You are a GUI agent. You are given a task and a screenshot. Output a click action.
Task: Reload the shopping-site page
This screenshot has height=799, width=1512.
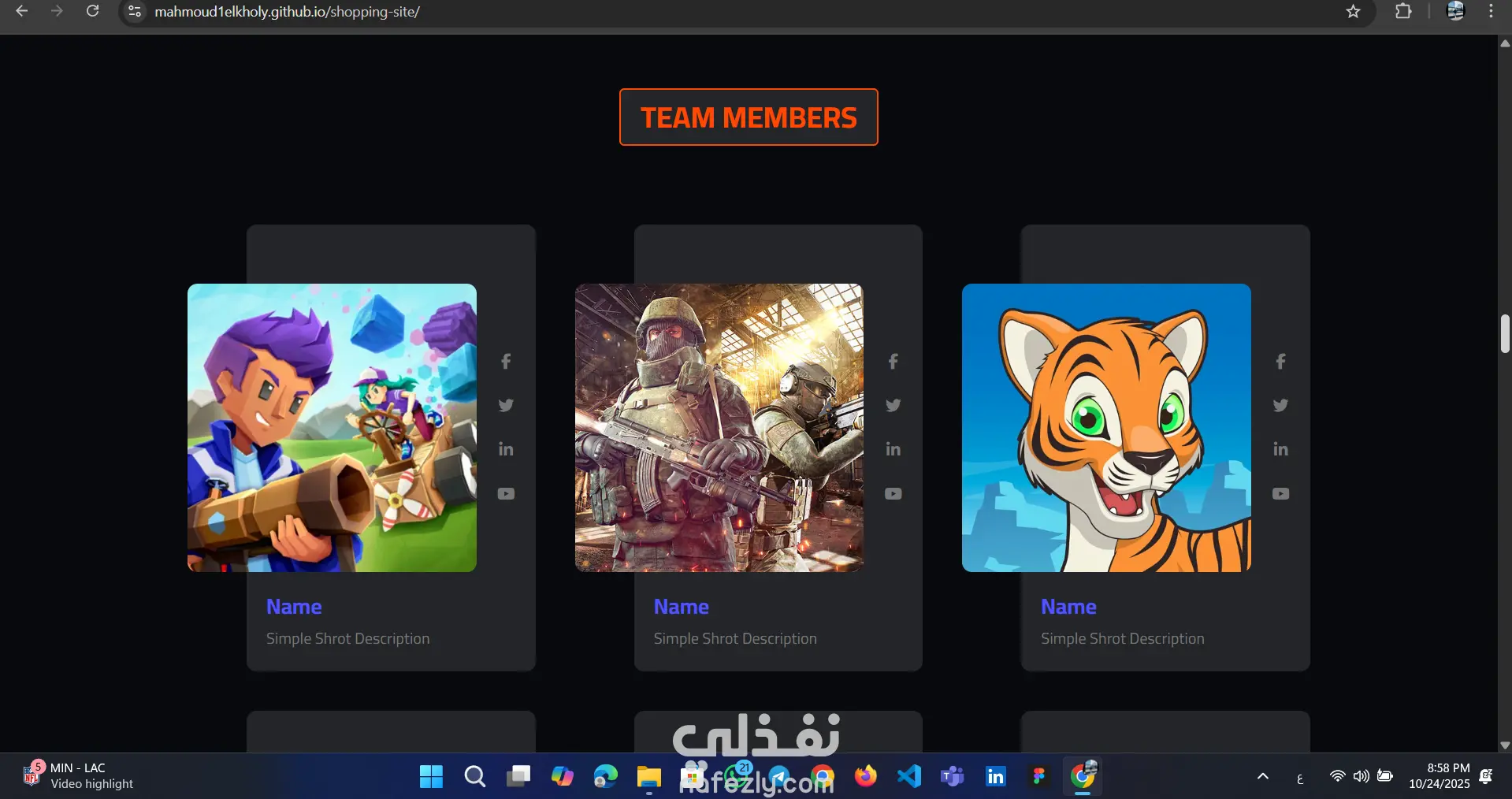coord(92,11)
